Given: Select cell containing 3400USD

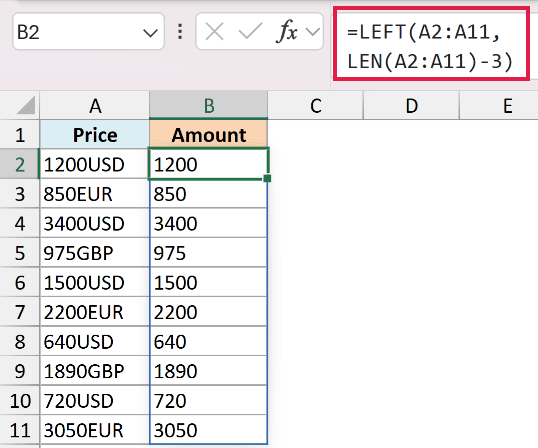Looking at the screenshot, I should pos(95,223).
